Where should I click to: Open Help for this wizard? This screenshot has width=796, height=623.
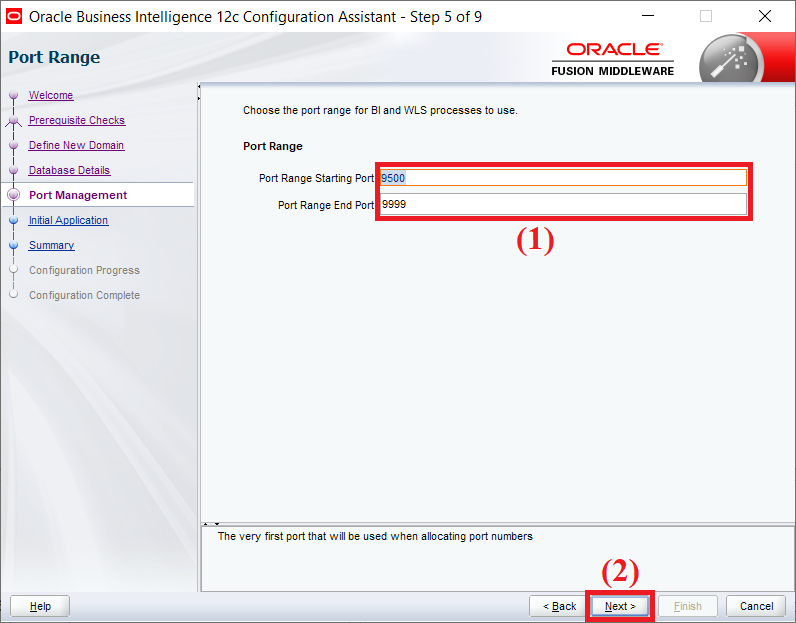(40, 606)
